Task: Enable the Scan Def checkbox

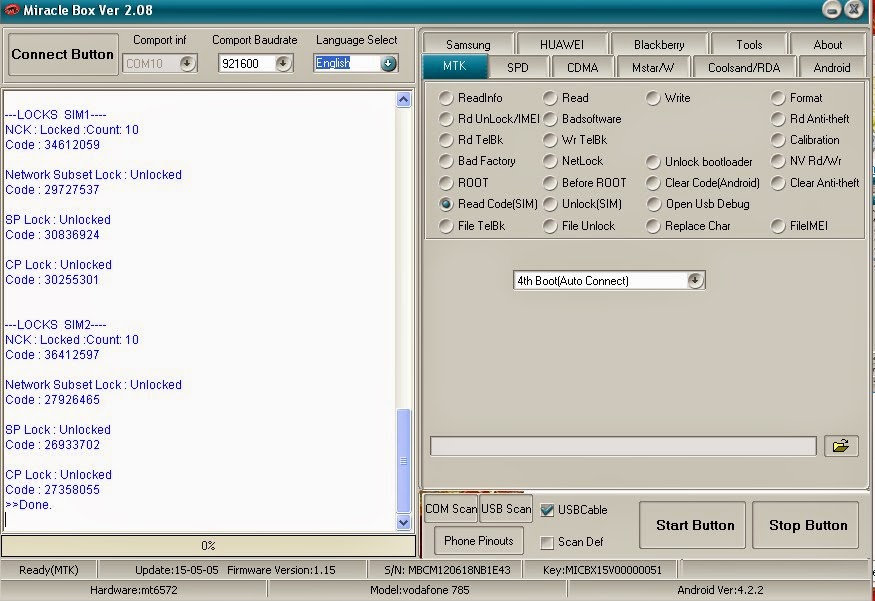Action: (x=547, y=542)
